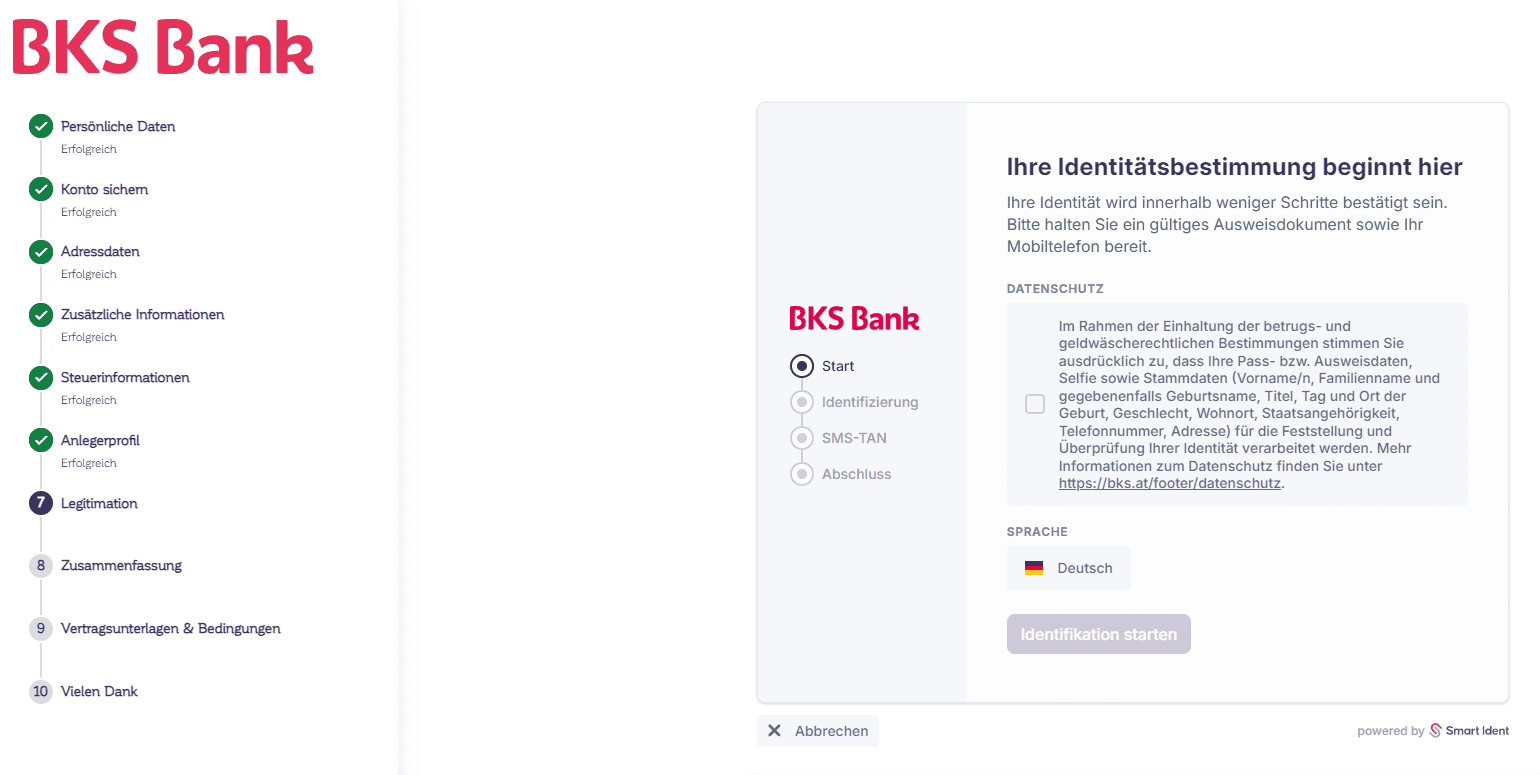This screenshot has height=775, width=1540.
Task: Click the step 7 Legitimation circle icon
Action: (41, 503)
